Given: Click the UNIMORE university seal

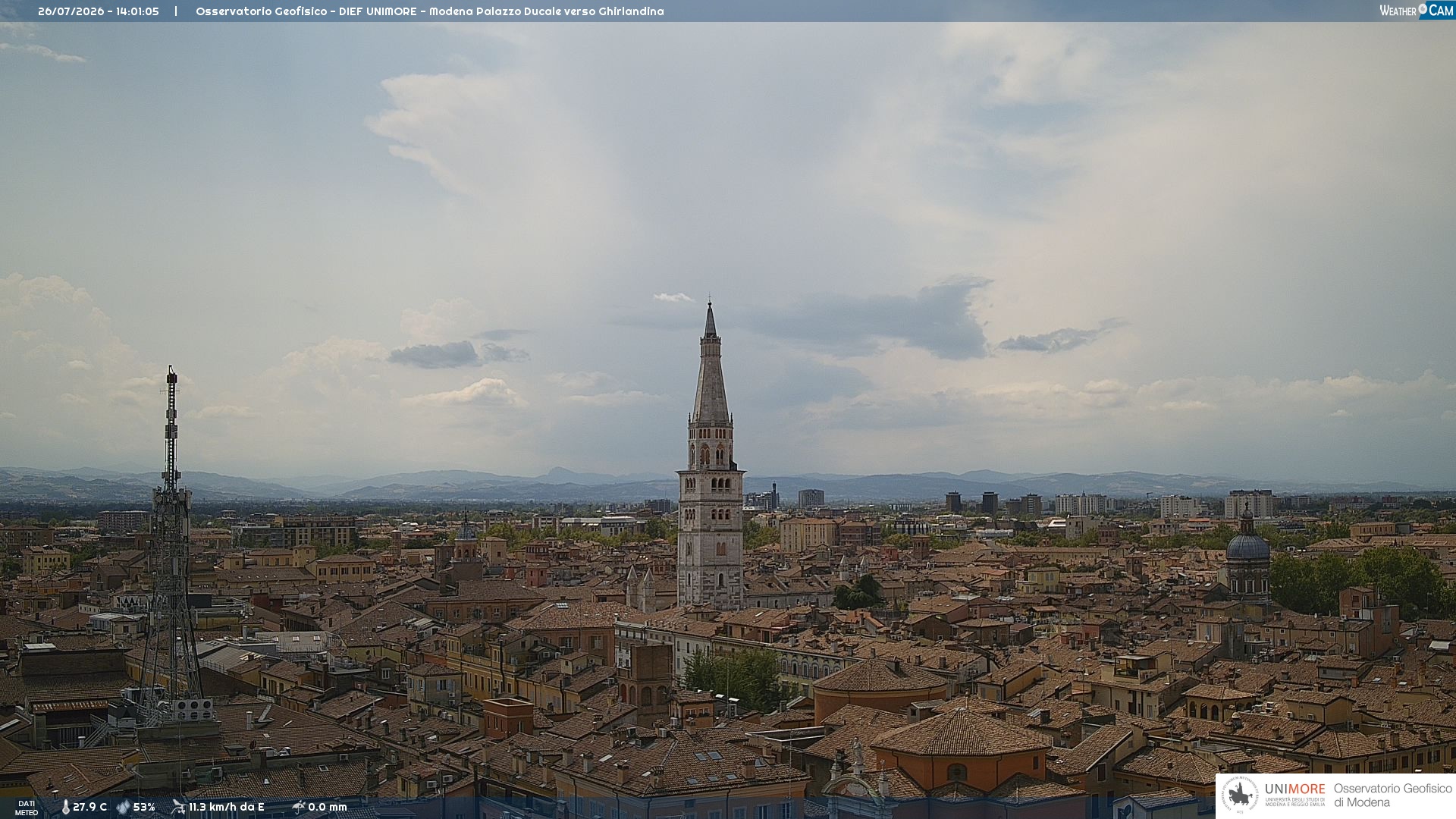Looking at the screenshot, I should [x=1240, y=795].
